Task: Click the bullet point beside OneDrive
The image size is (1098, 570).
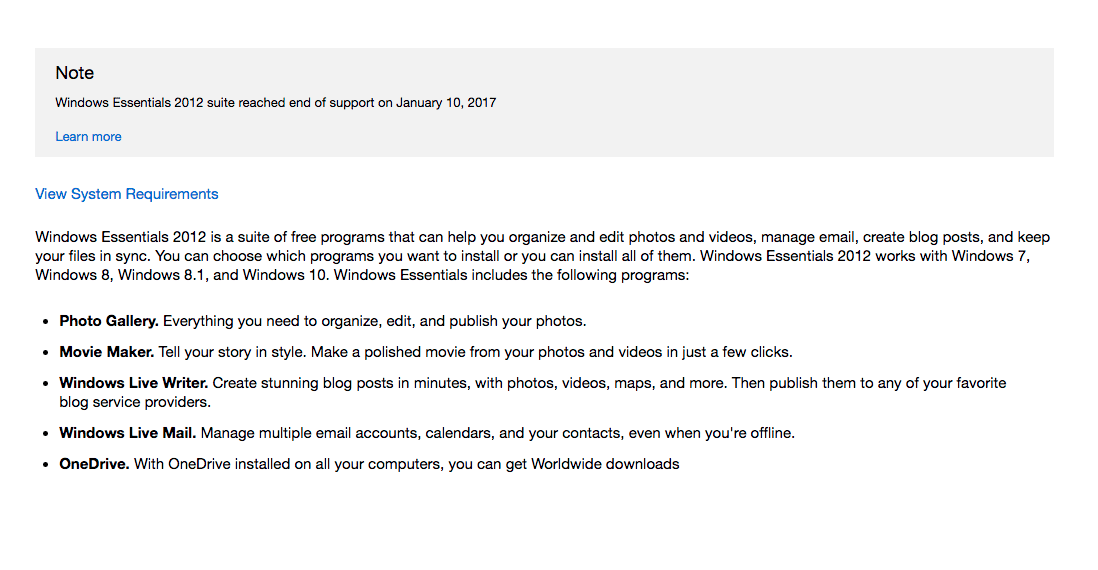Action: point(46,465)
